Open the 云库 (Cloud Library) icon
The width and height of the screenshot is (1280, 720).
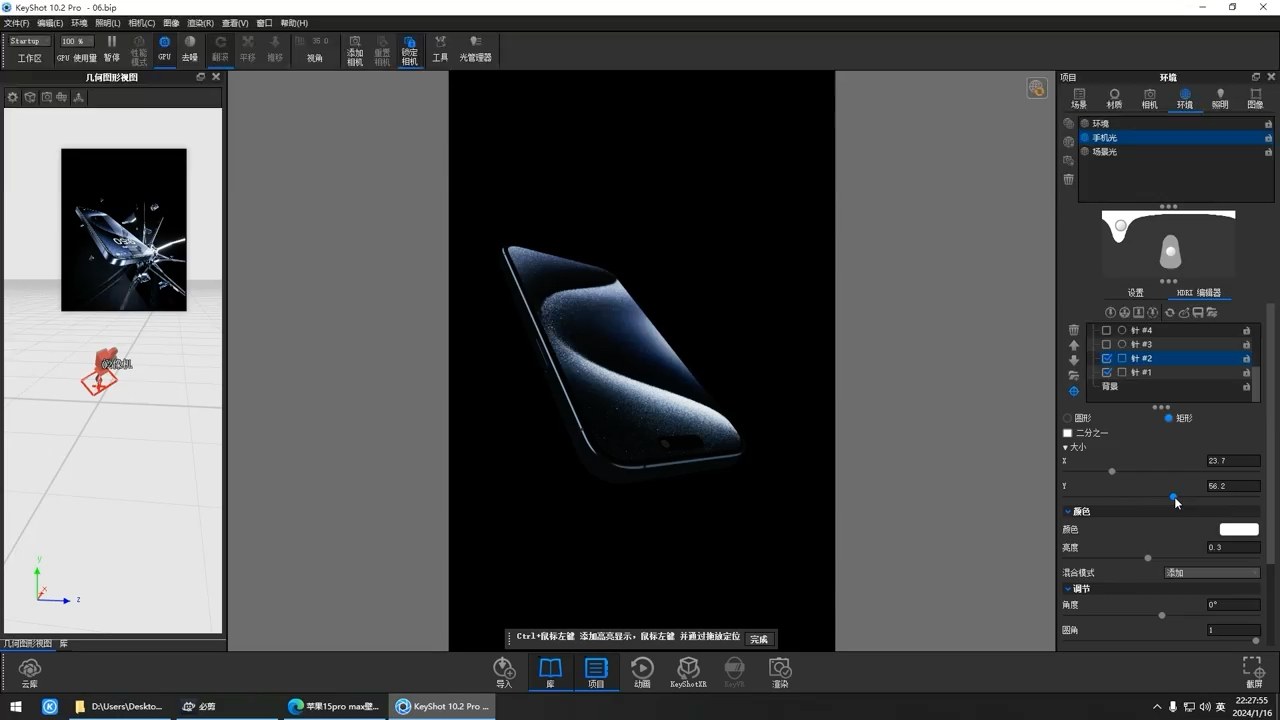coord(30,672)
